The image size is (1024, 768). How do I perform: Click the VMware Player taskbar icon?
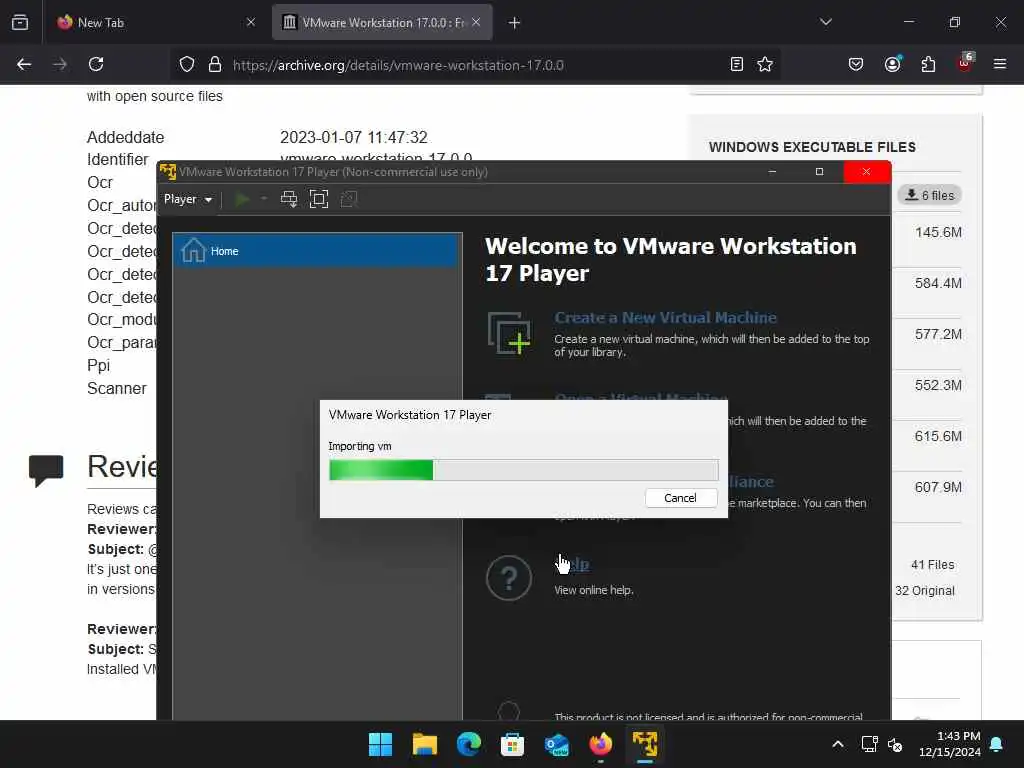[x=645, y=744]
